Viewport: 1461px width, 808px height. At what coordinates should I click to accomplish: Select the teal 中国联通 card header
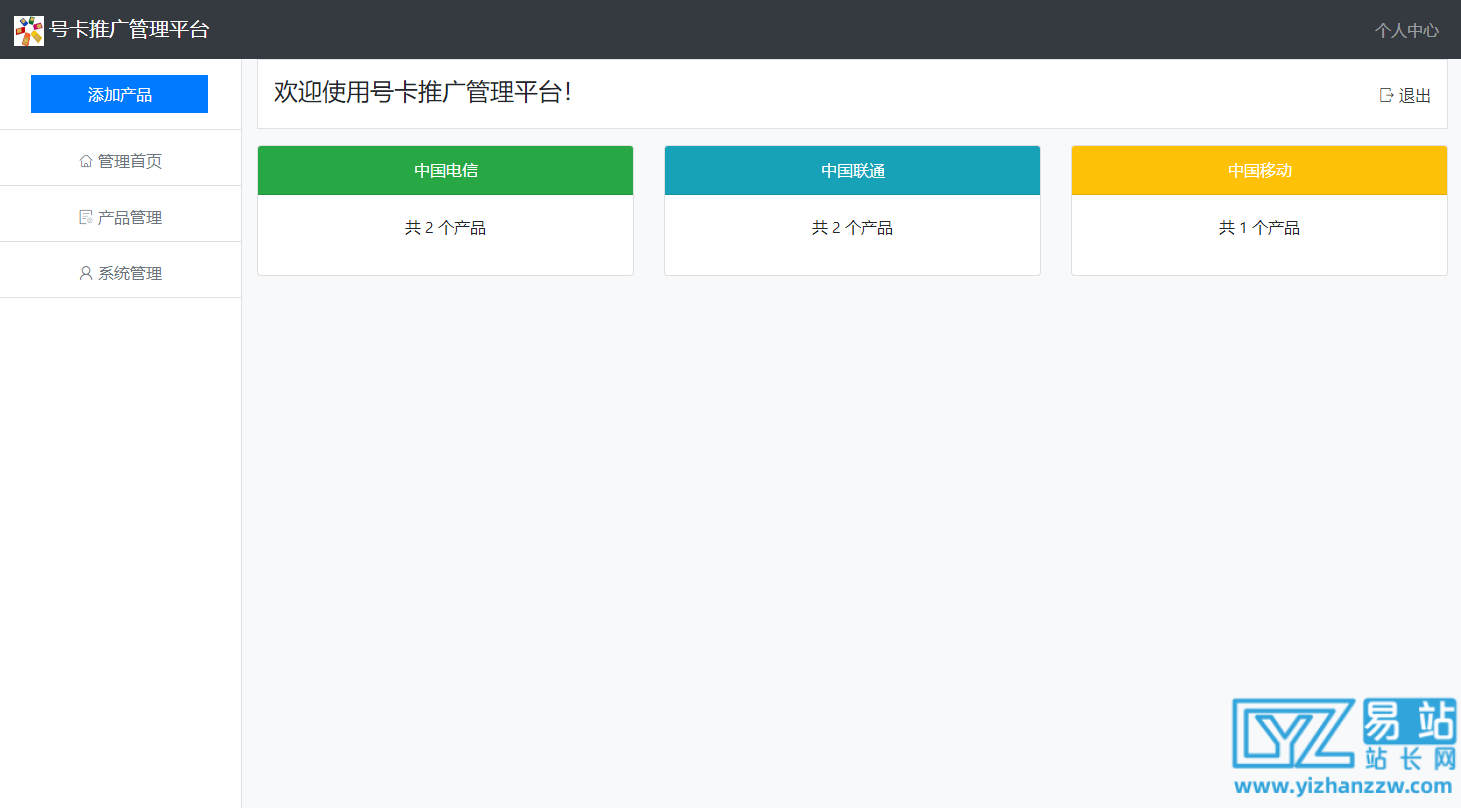(x=852, y=171)
